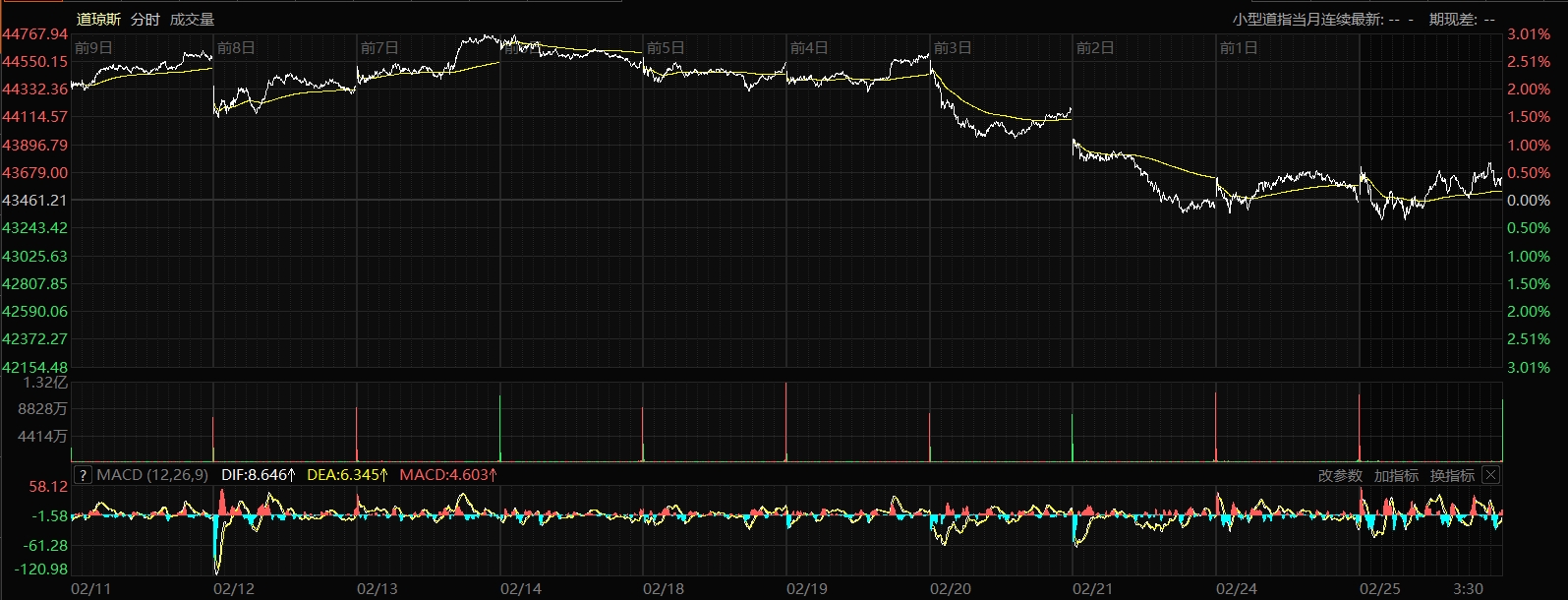The width and height of the screenshot is (1568, 600).
Task: Click the 42154.48 bottom price label
Action: (x=34, y=367)
